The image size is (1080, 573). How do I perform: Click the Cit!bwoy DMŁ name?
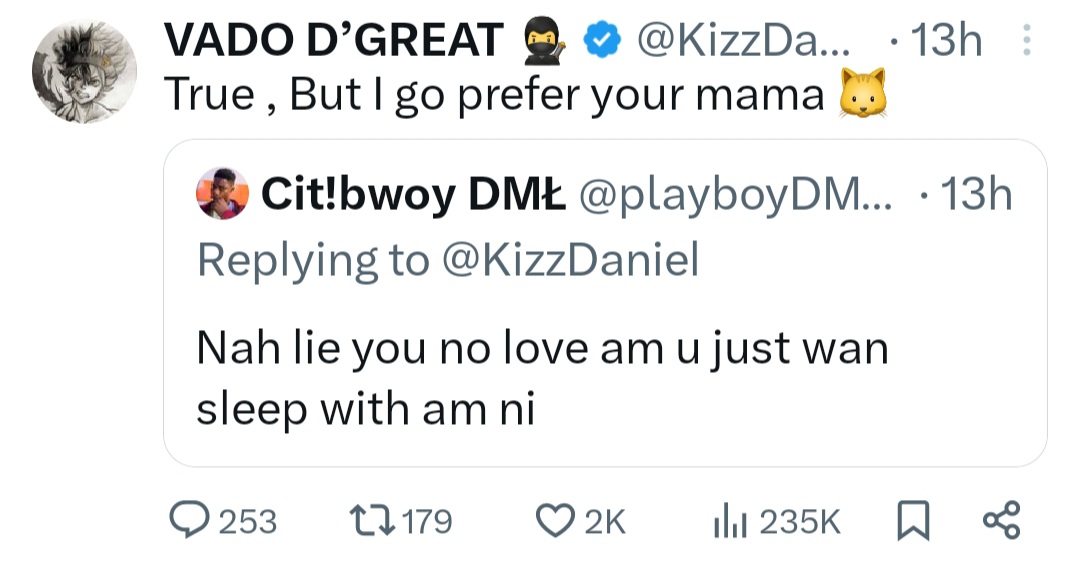coord(414,195)
